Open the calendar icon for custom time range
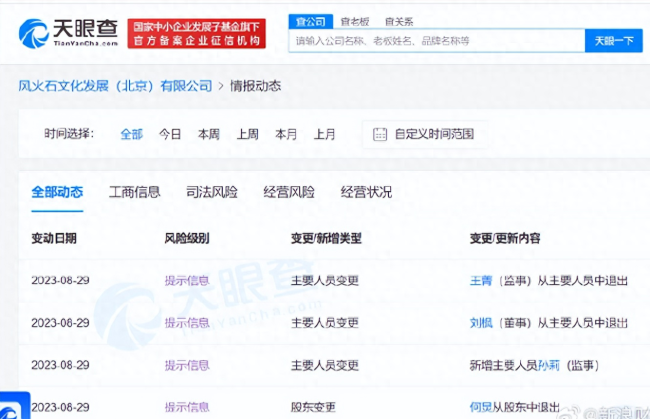 tap(380, 134)
